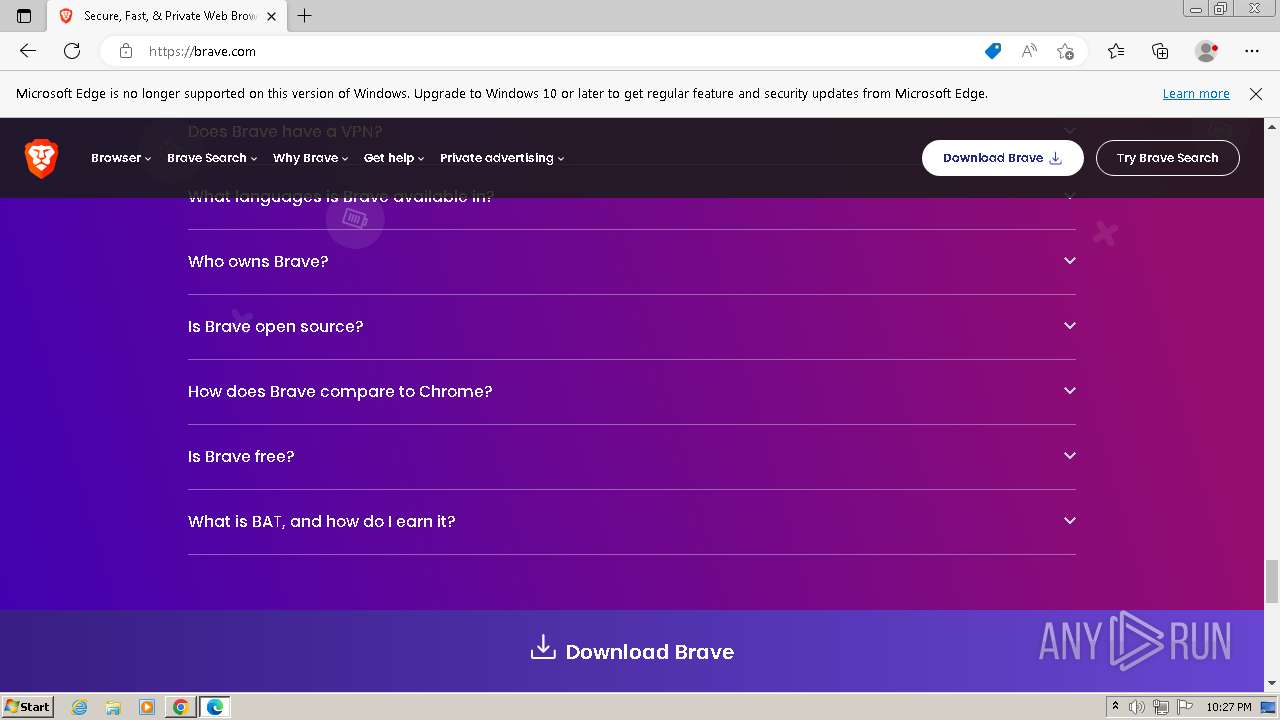Click the system clock 10:27 PM
Screen dimensions: 1280x720
pyautogui.click(x=1228, y=707)
